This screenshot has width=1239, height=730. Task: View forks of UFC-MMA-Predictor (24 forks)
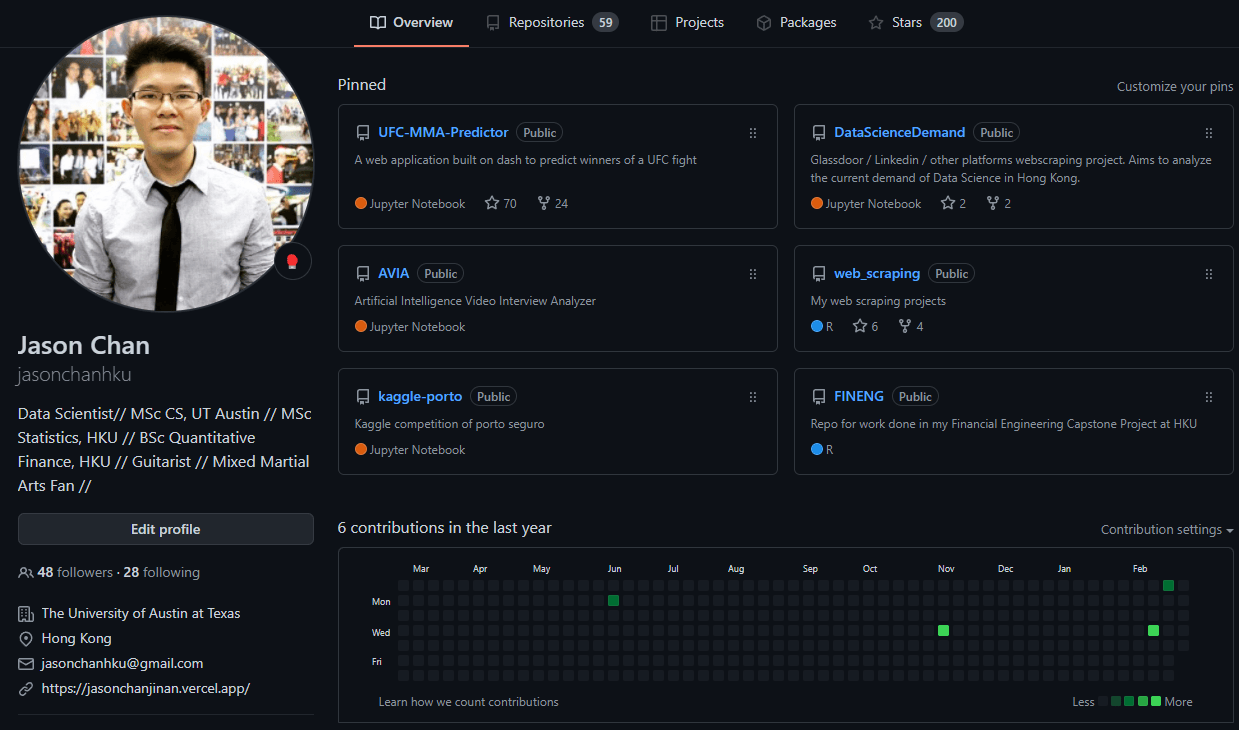pyautogui.click(x=553, y=203)
